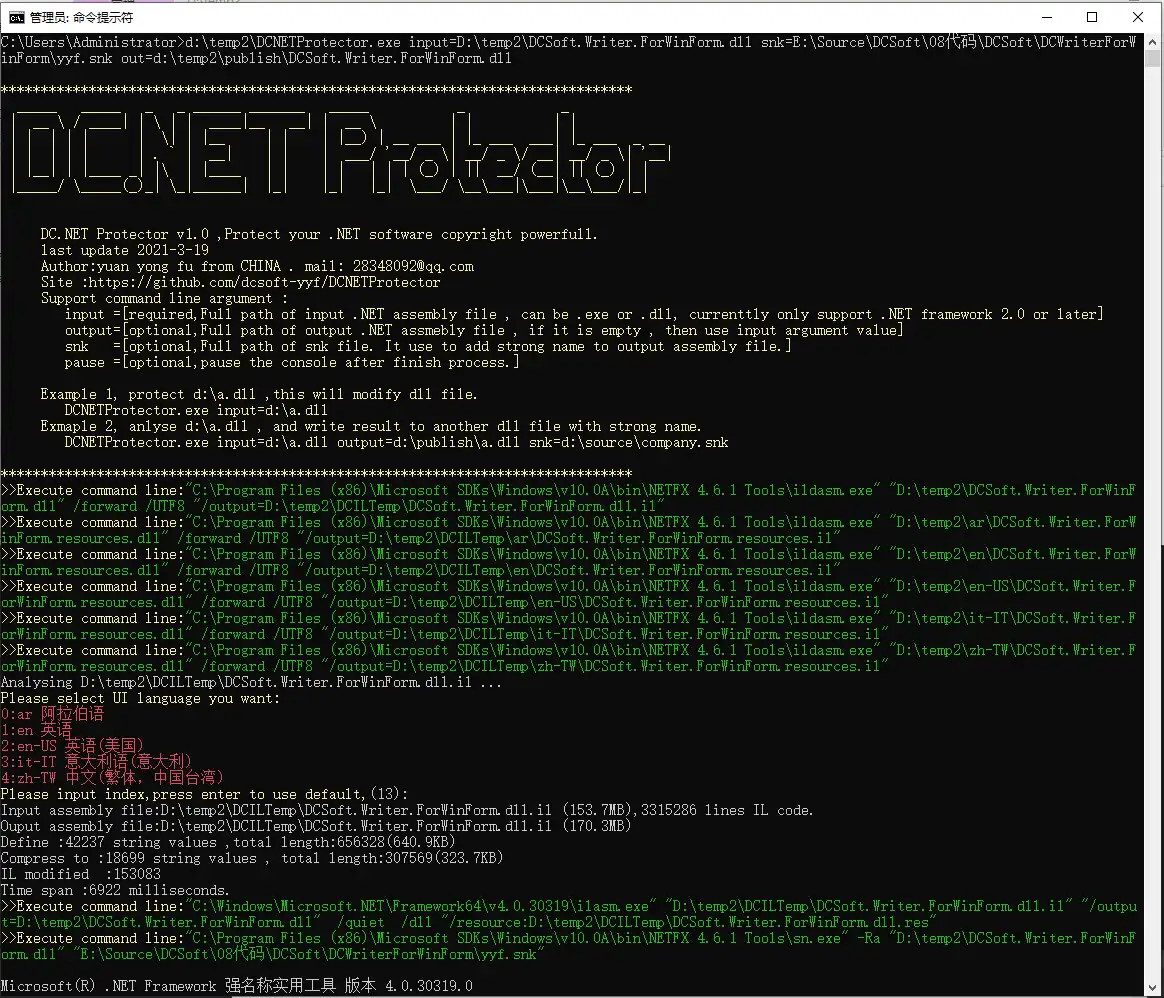This screenshot has width=1164, height=998.
Task: Click the 'input =[required' argument line
Action: coord(584,314)
